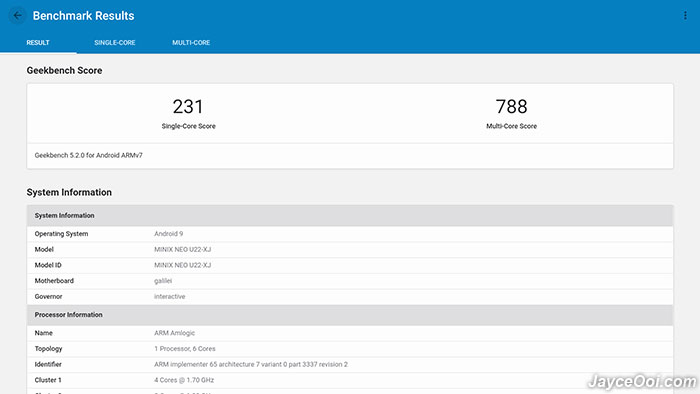Image resolution: width=700 pixels, height=394 pixels.
Task: Click the interactive governor value
Action: (170, 296)
